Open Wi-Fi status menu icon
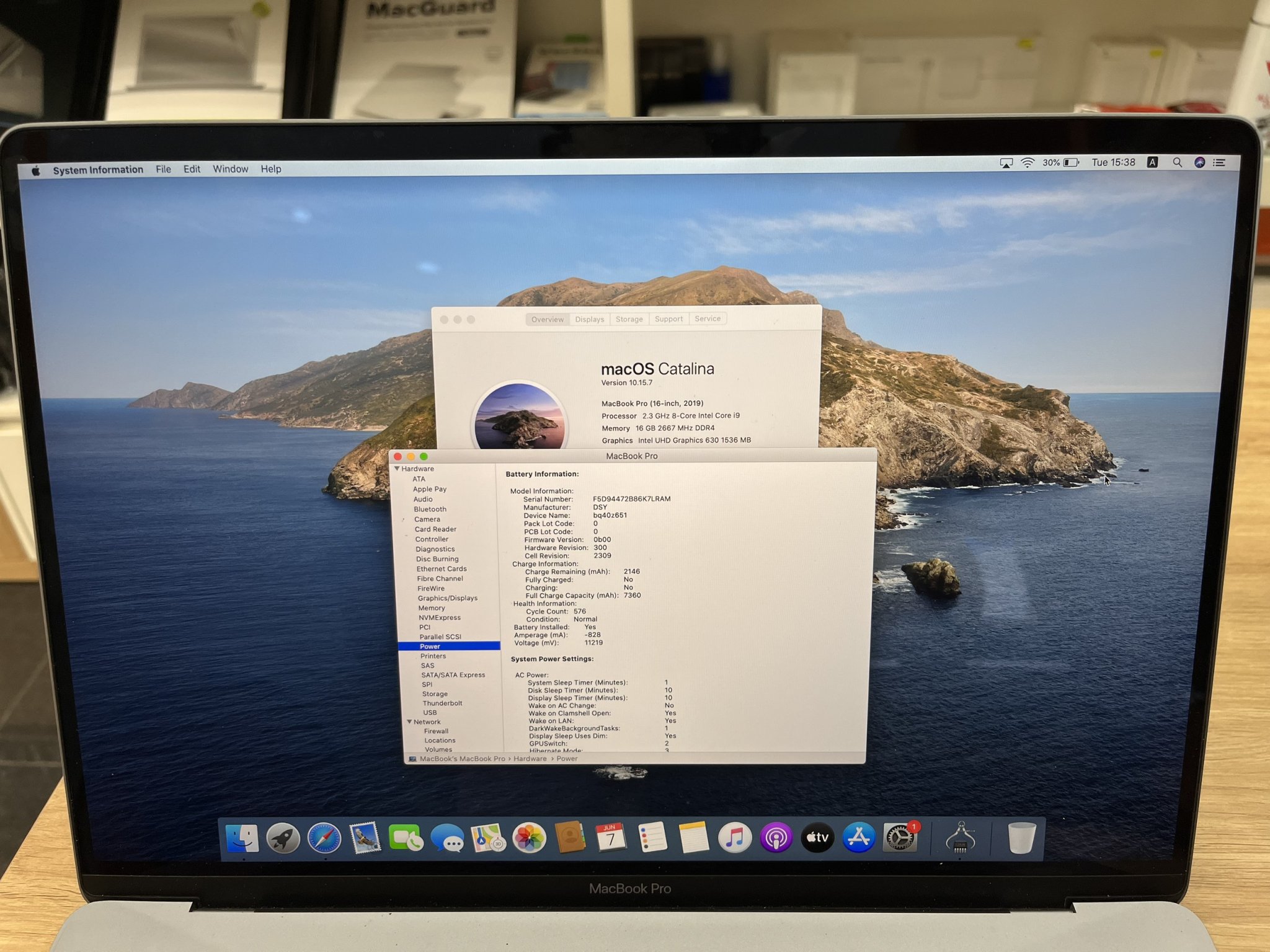Viewport: 1270px width, 952px height. tap(1028, 162)
